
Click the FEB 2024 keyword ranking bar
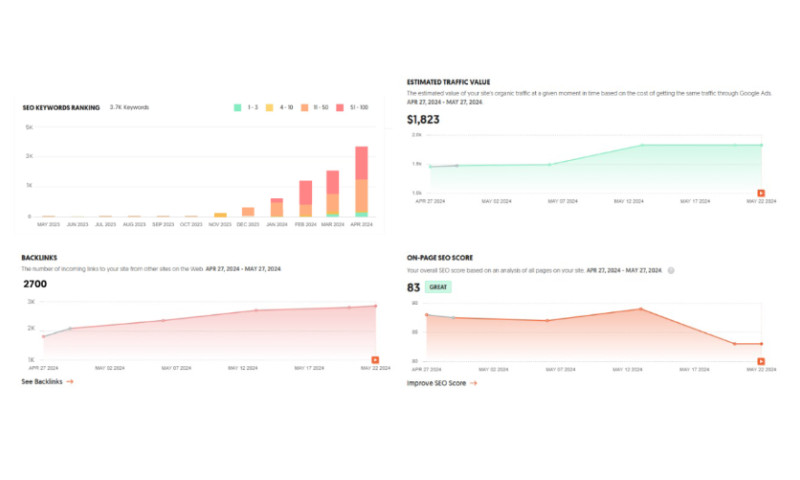pyautogui.click(x=305, y=199)
